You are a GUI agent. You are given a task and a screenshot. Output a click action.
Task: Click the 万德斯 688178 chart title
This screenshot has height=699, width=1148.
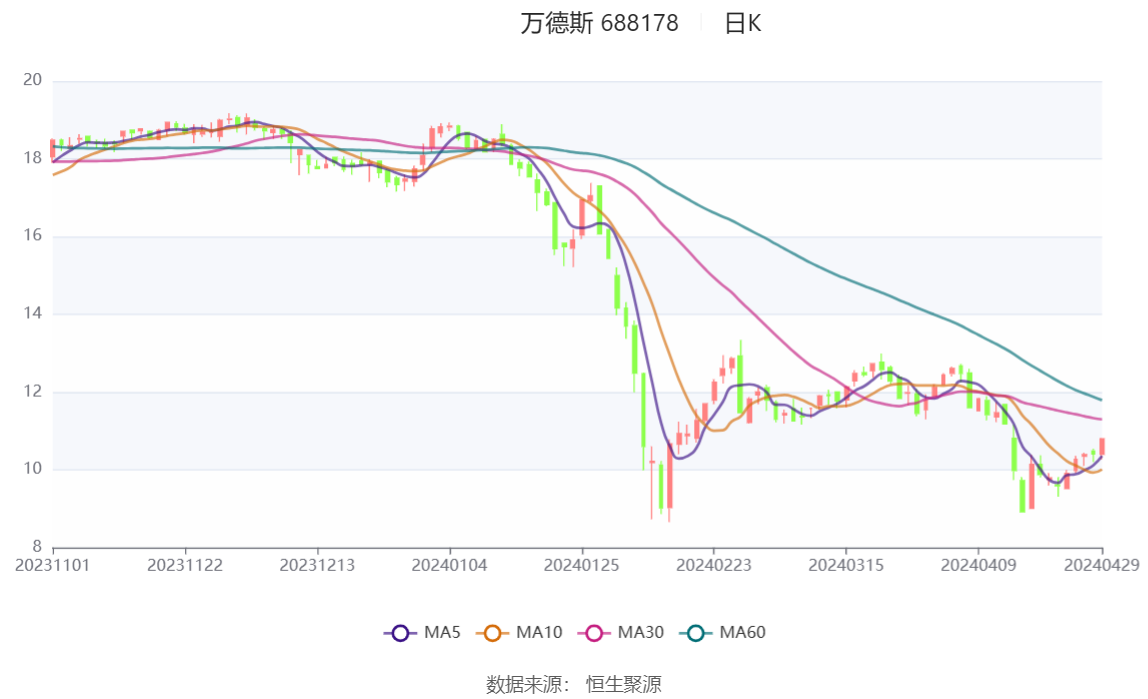[x=600, y=23]
